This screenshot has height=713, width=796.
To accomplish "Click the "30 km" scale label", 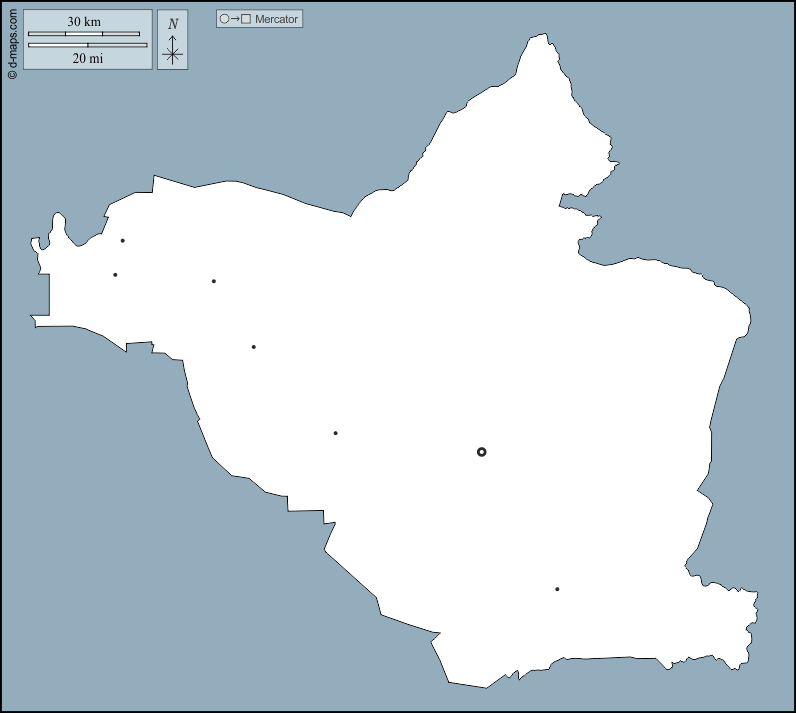I will 84,22.
